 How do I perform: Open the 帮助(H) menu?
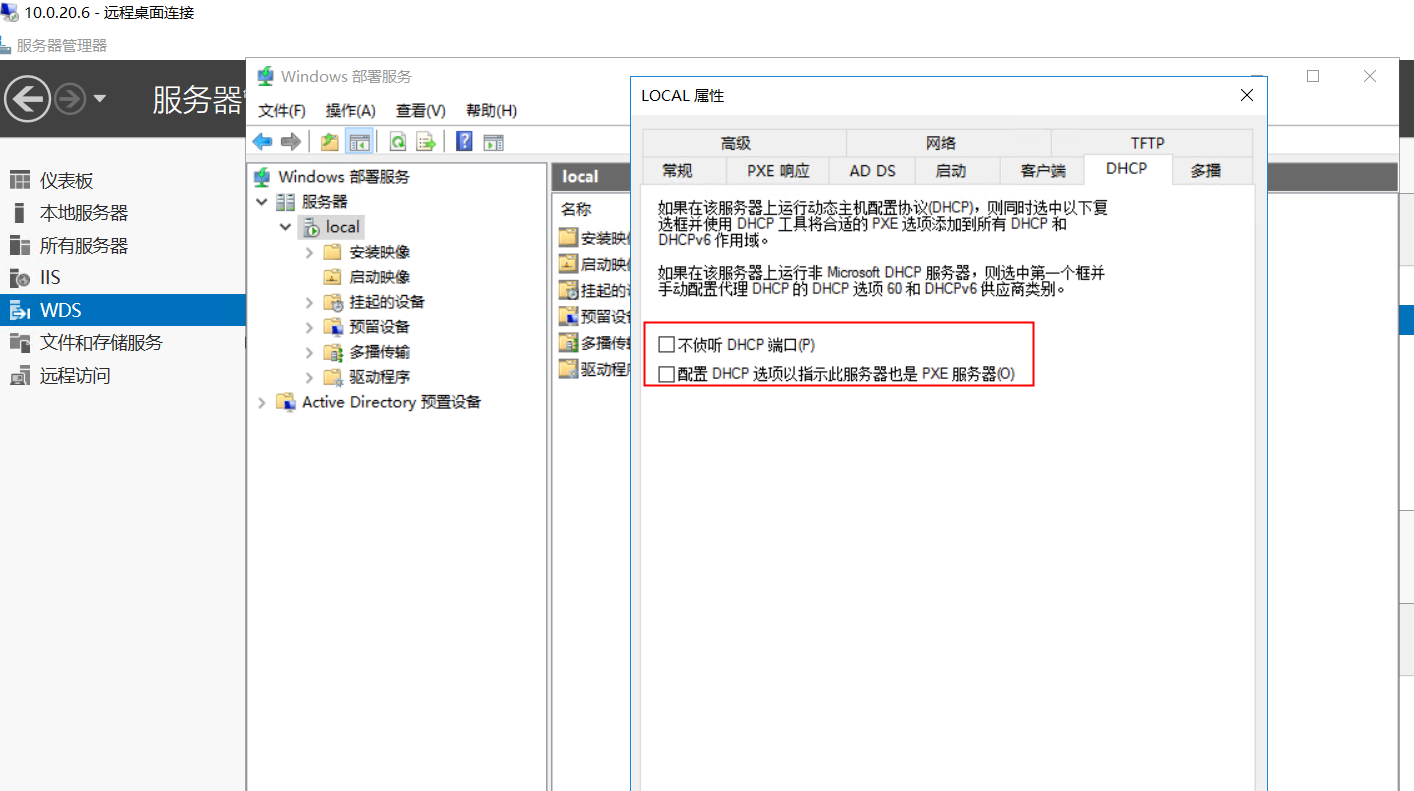click(491, 111)
